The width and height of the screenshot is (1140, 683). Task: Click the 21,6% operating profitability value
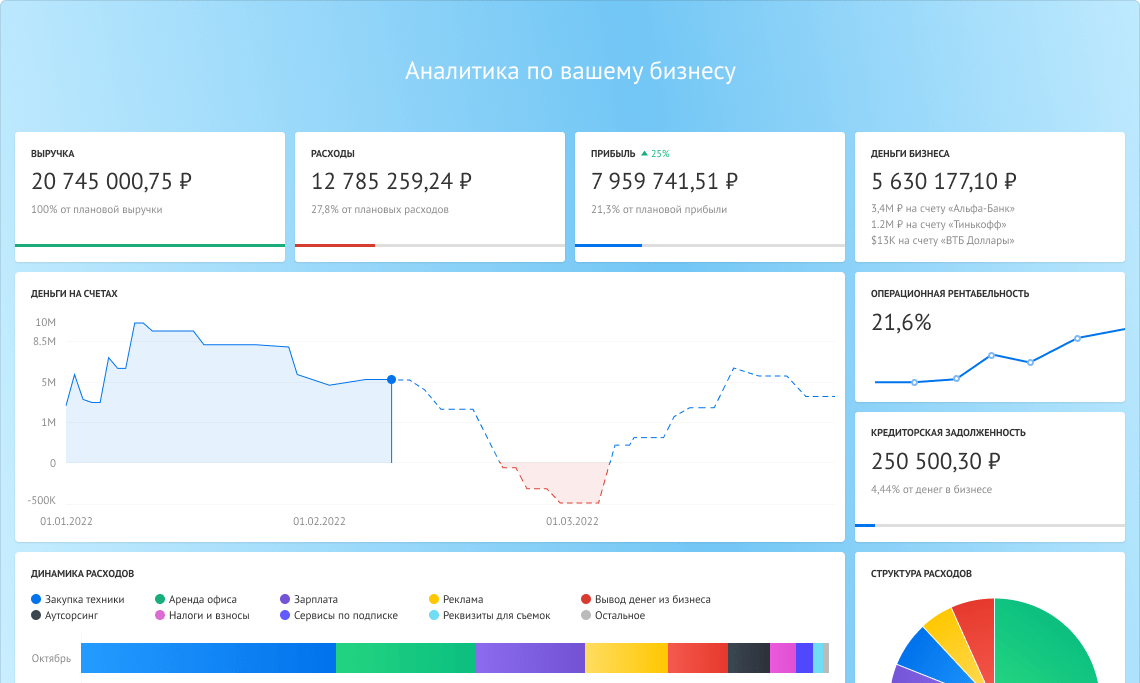click(901, 322)
